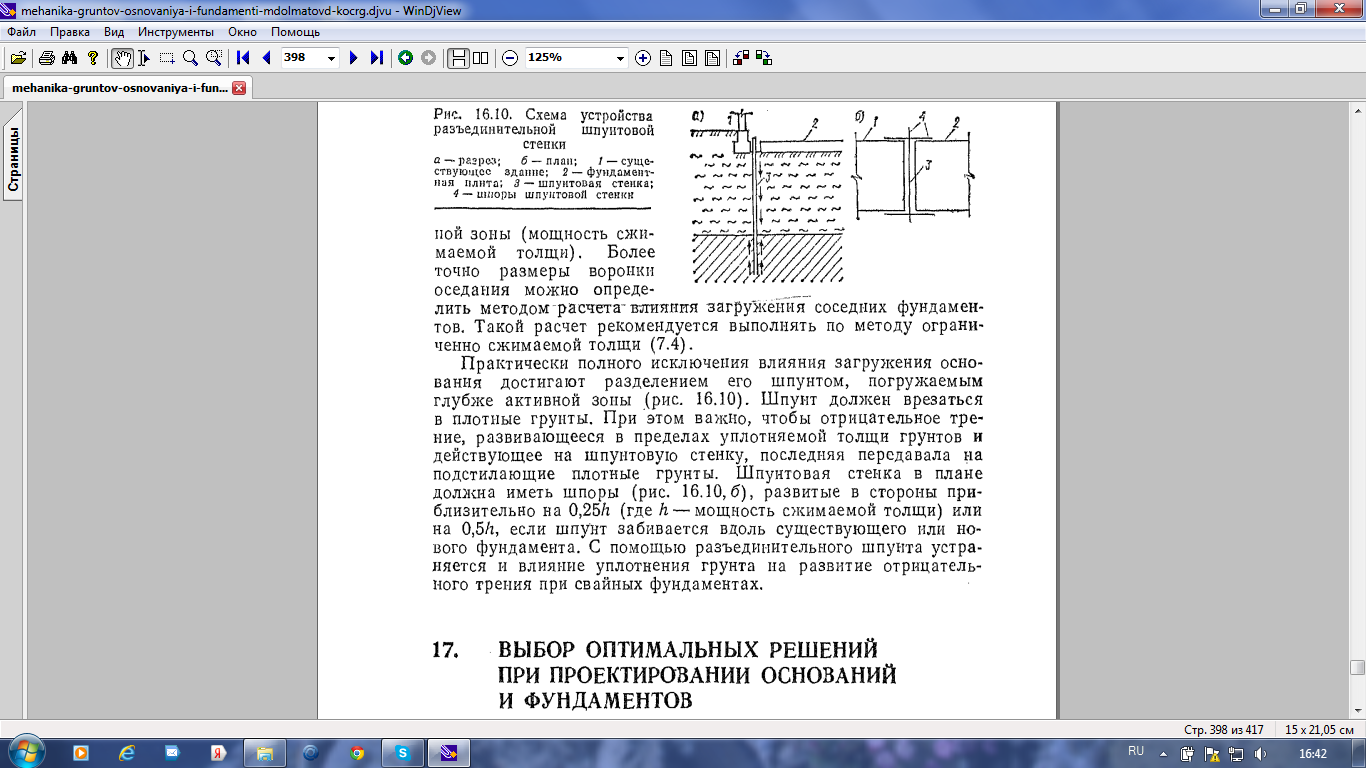
Task: Open the Файл menu
Action: click(21, 32)
